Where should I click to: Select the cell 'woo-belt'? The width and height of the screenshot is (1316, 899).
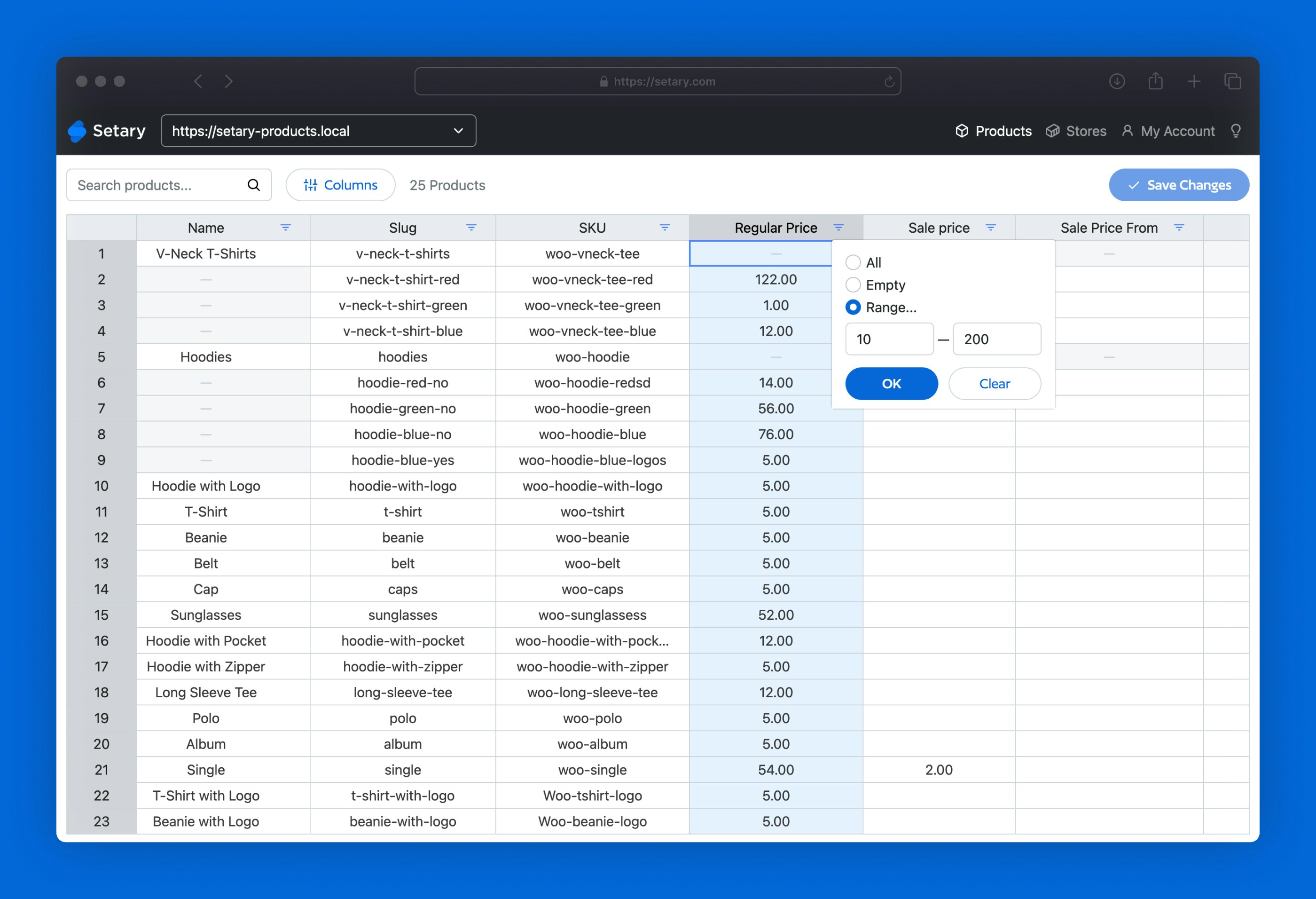pyautogui.click(x=592, y=564)
